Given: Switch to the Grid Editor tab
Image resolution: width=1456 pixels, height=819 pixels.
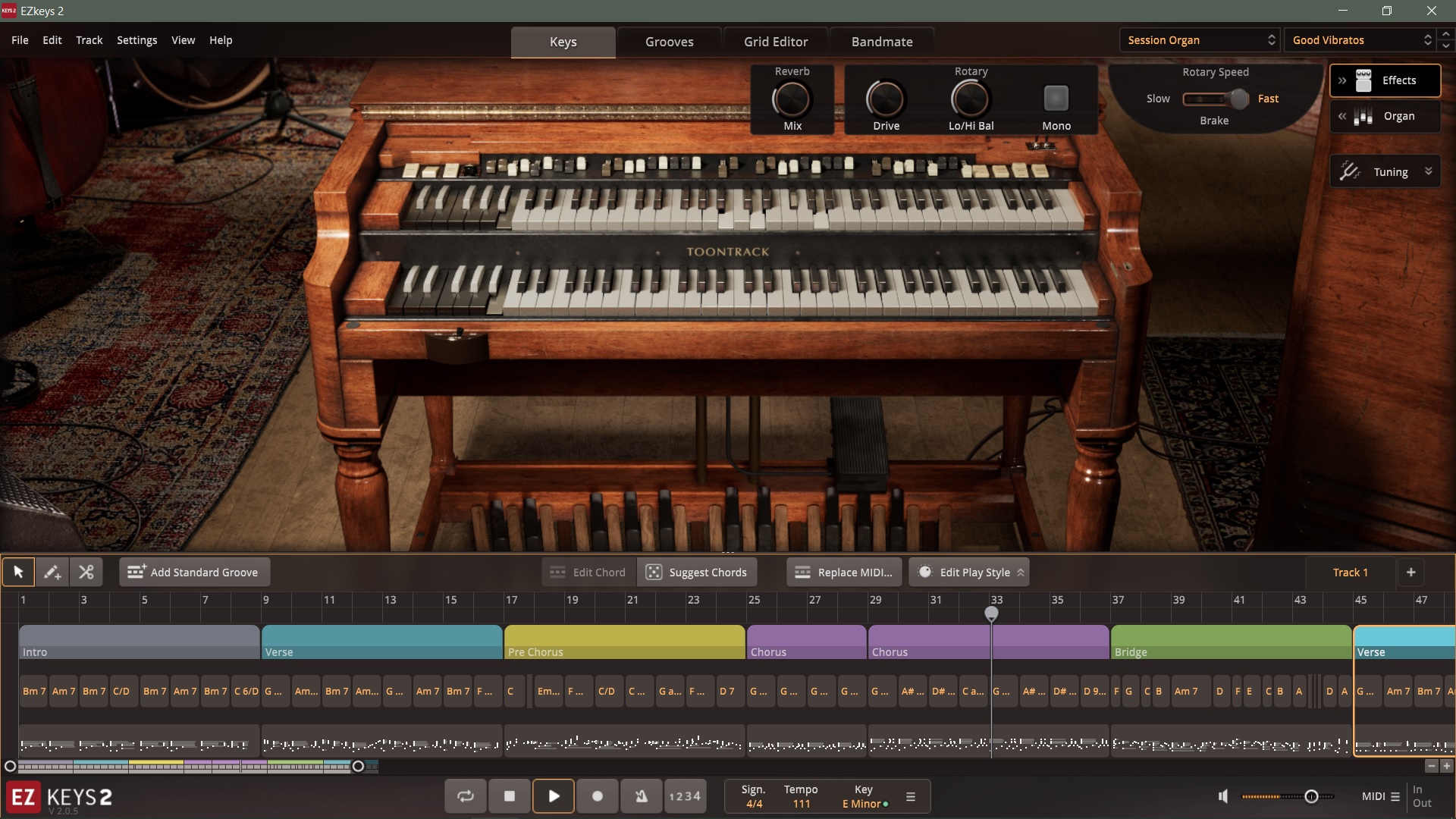Looking at the screenshot, I should click(776, 42).
